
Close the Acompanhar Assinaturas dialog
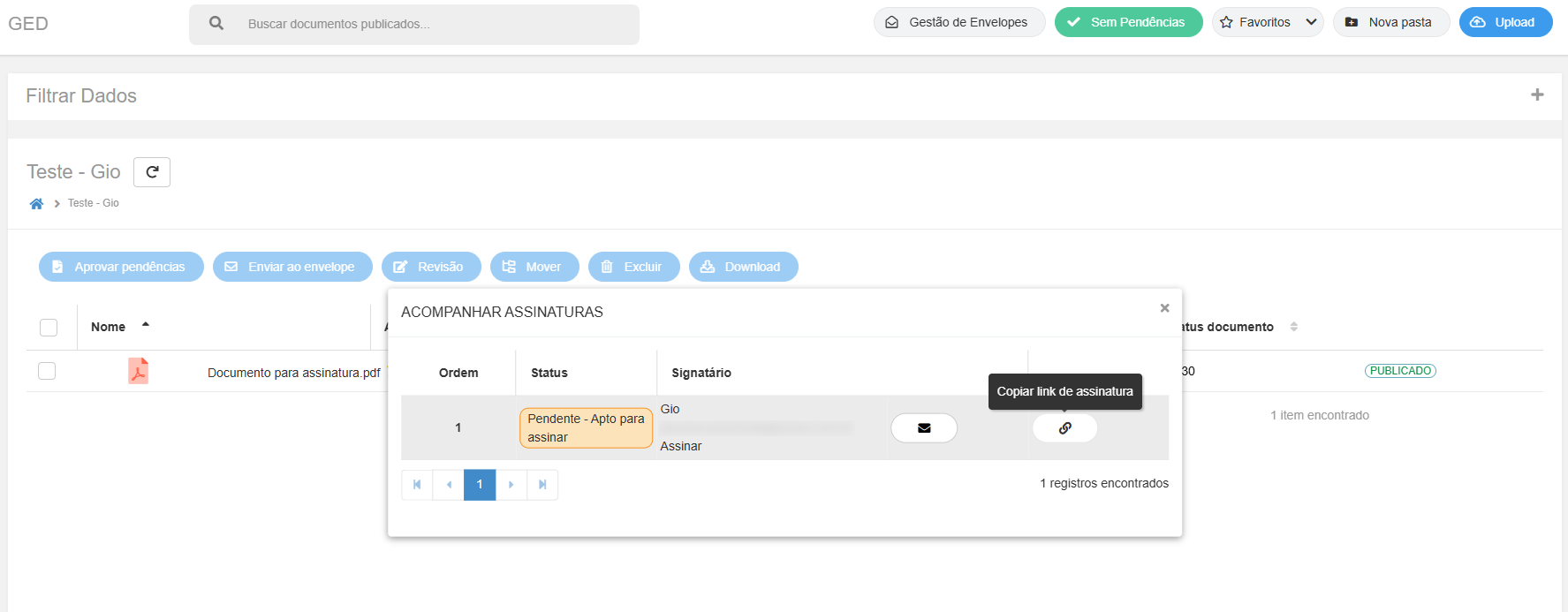point(1164,308)
